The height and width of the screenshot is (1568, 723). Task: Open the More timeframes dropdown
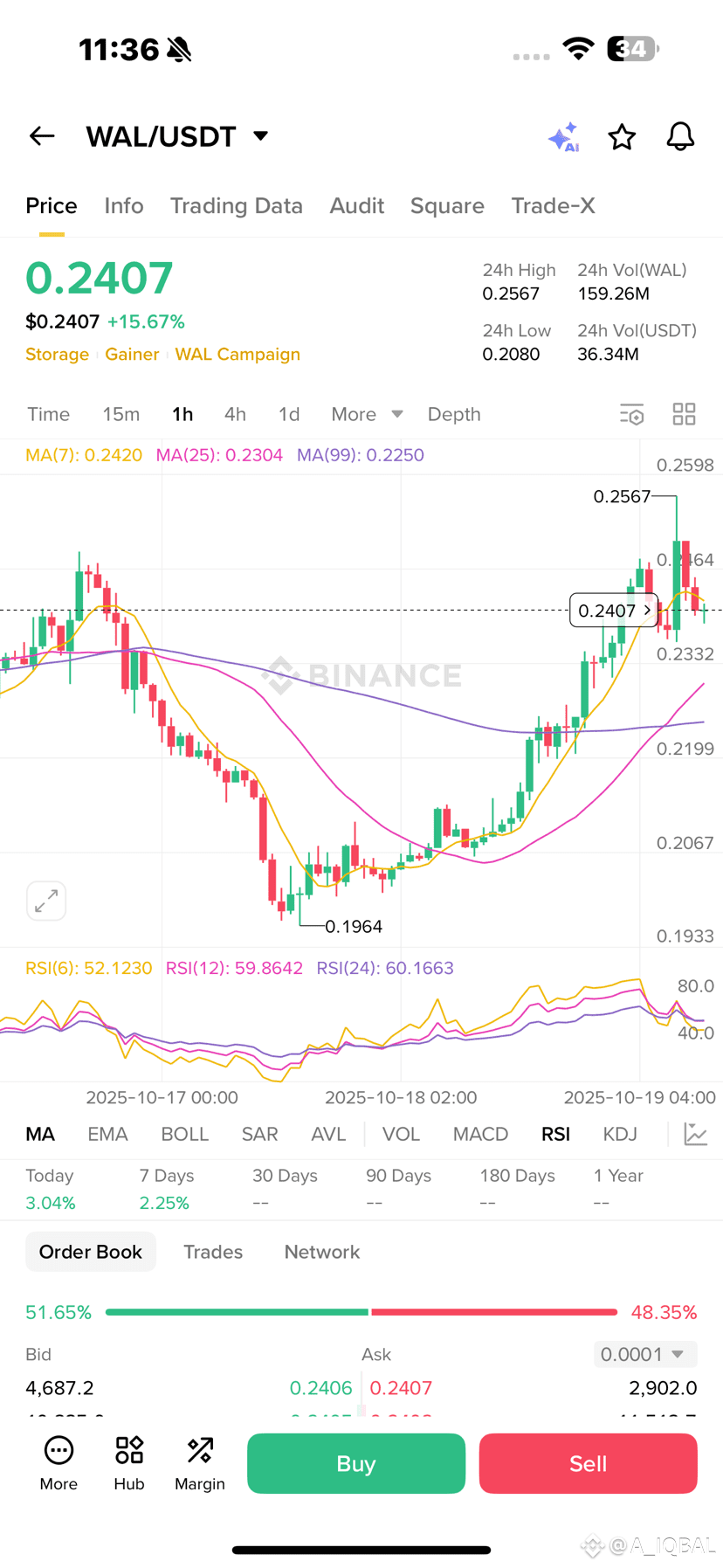(367, 414)
